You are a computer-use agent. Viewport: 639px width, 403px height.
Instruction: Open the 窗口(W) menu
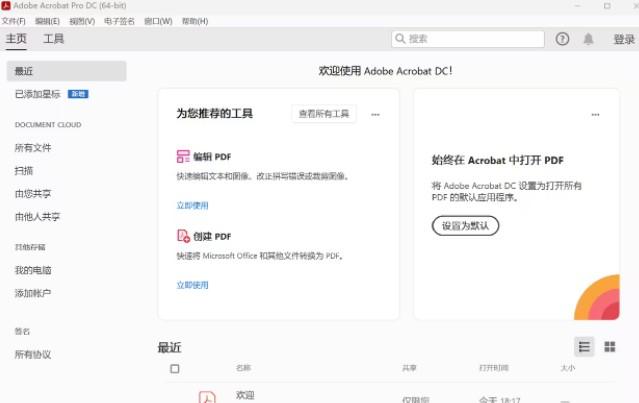(158, 21)
